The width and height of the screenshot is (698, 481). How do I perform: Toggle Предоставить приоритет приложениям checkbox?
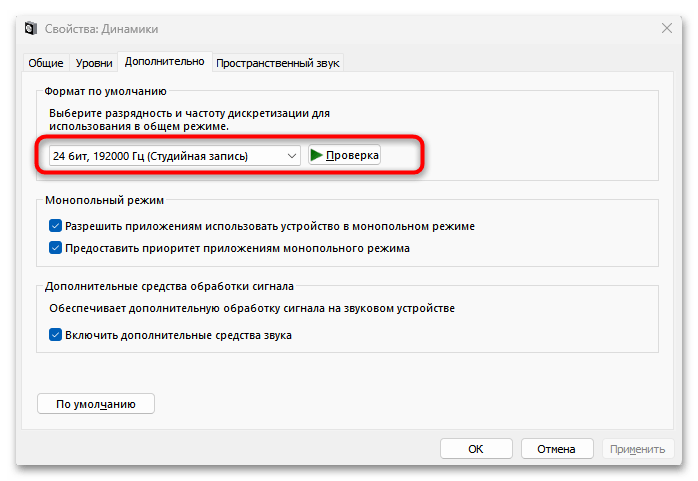click(55, 248)
